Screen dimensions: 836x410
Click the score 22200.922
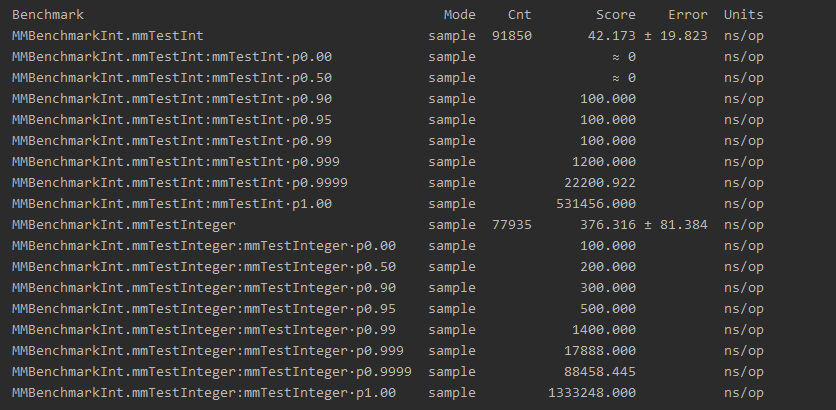(600, 183)
